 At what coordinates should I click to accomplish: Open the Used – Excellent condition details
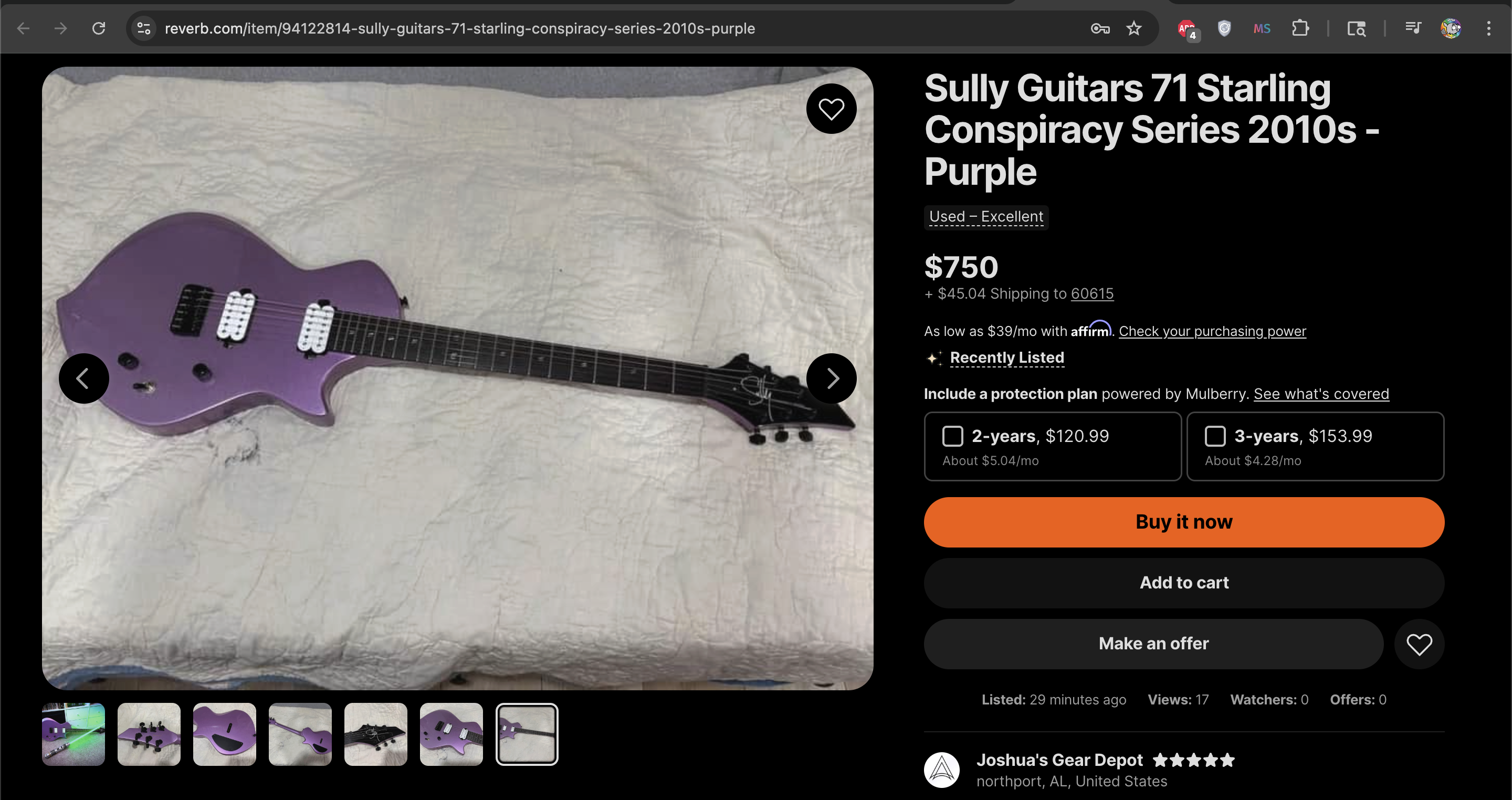click(985, 217)
